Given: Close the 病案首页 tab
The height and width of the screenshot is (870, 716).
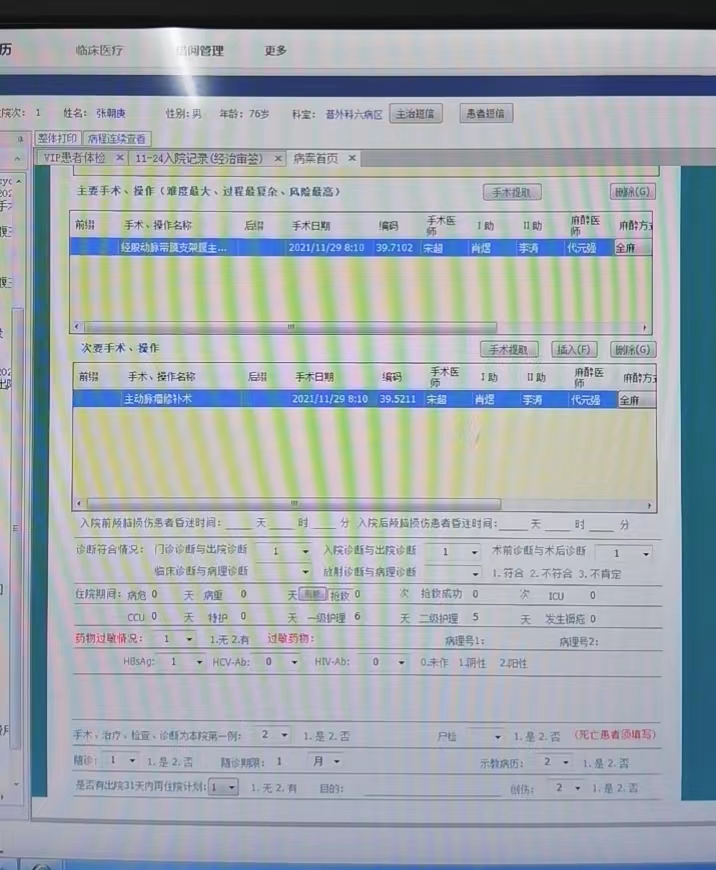Looking at the screenshot, I should [x=352, y=158].
